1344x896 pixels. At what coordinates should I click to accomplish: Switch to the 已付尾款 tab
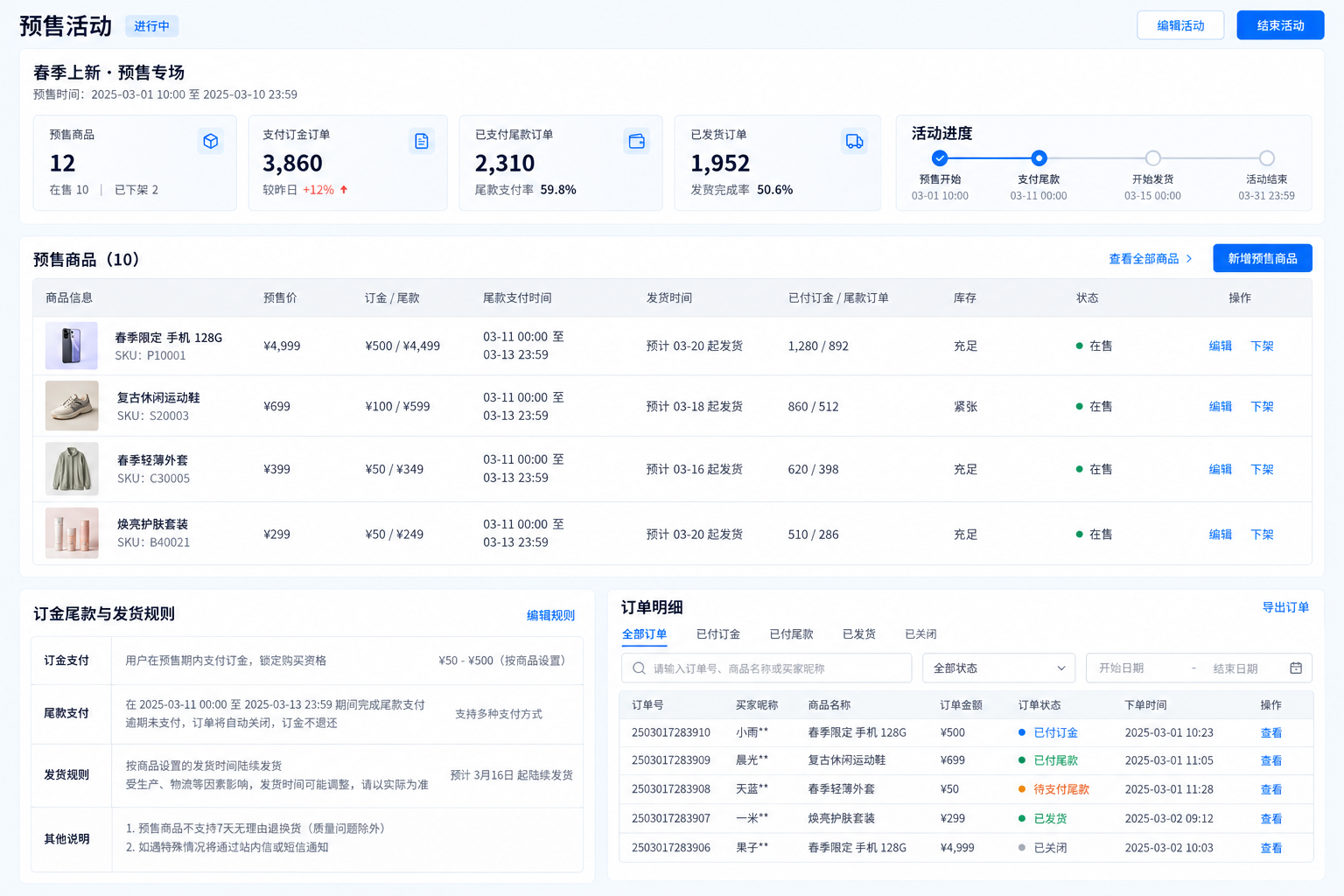pos(792,634)
